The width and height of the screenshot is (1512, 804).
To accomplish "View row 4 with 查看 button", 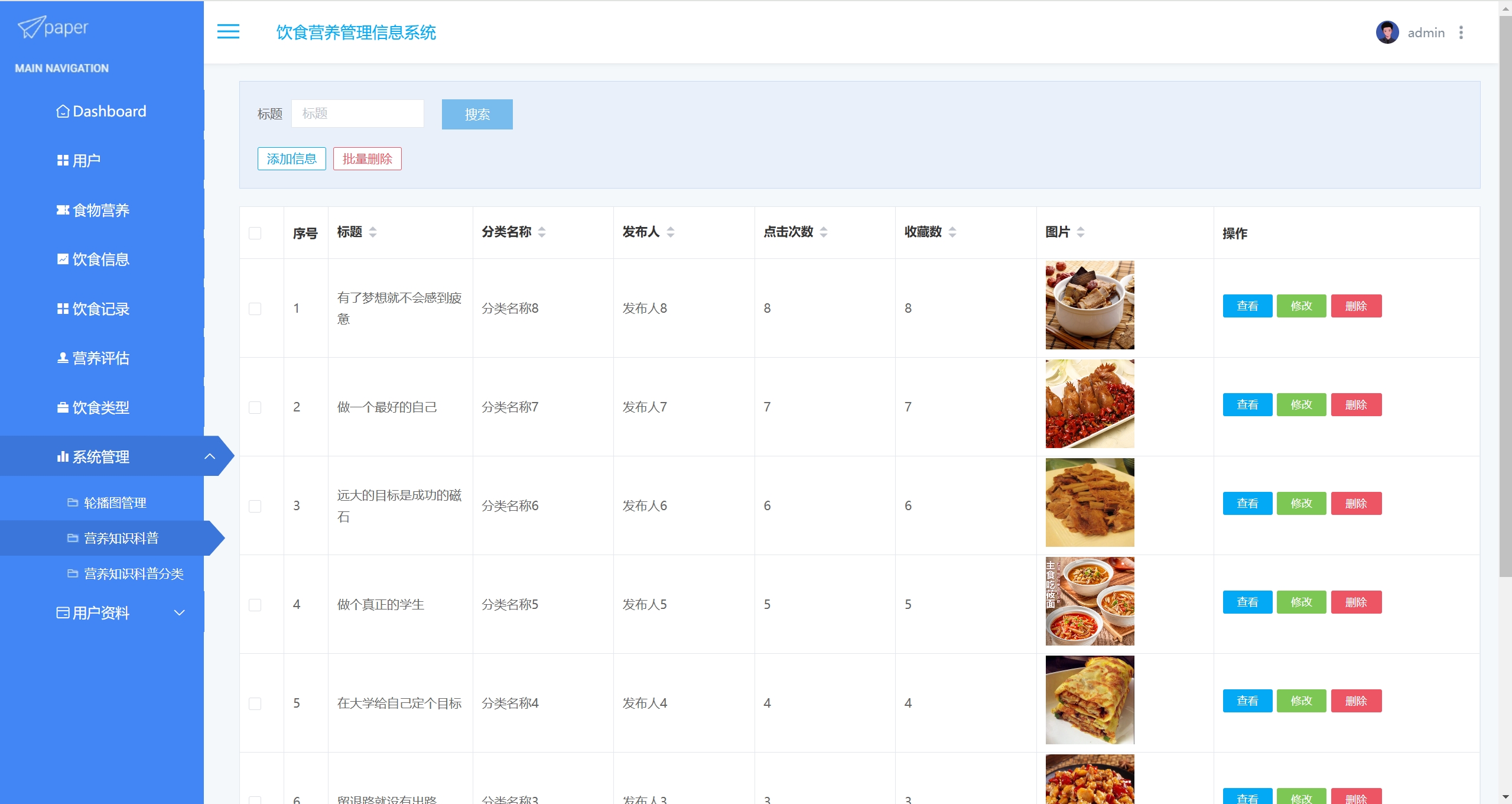I will pos(1247,602).
